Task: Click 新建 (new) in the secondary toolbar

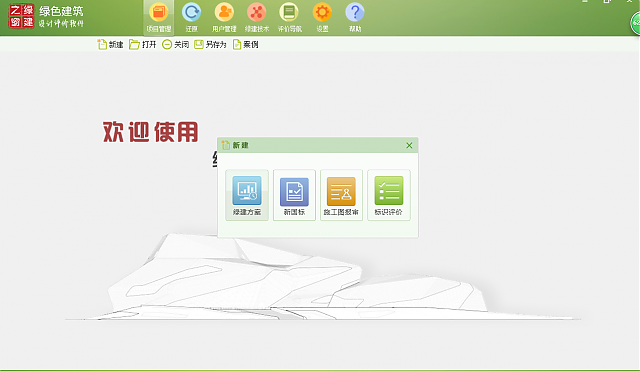Action: 110,44
